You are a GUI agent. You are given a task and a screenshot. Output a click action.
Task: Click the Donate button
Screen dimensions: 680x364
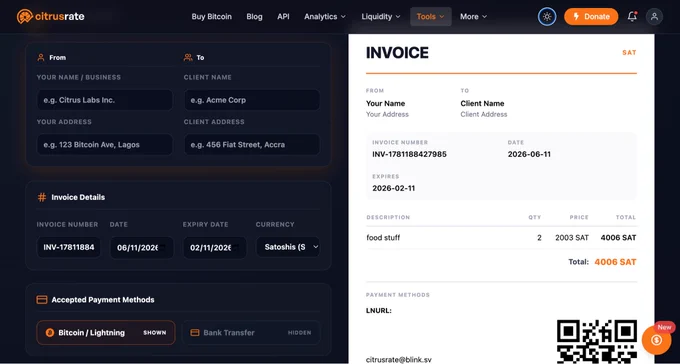(591, 16)
